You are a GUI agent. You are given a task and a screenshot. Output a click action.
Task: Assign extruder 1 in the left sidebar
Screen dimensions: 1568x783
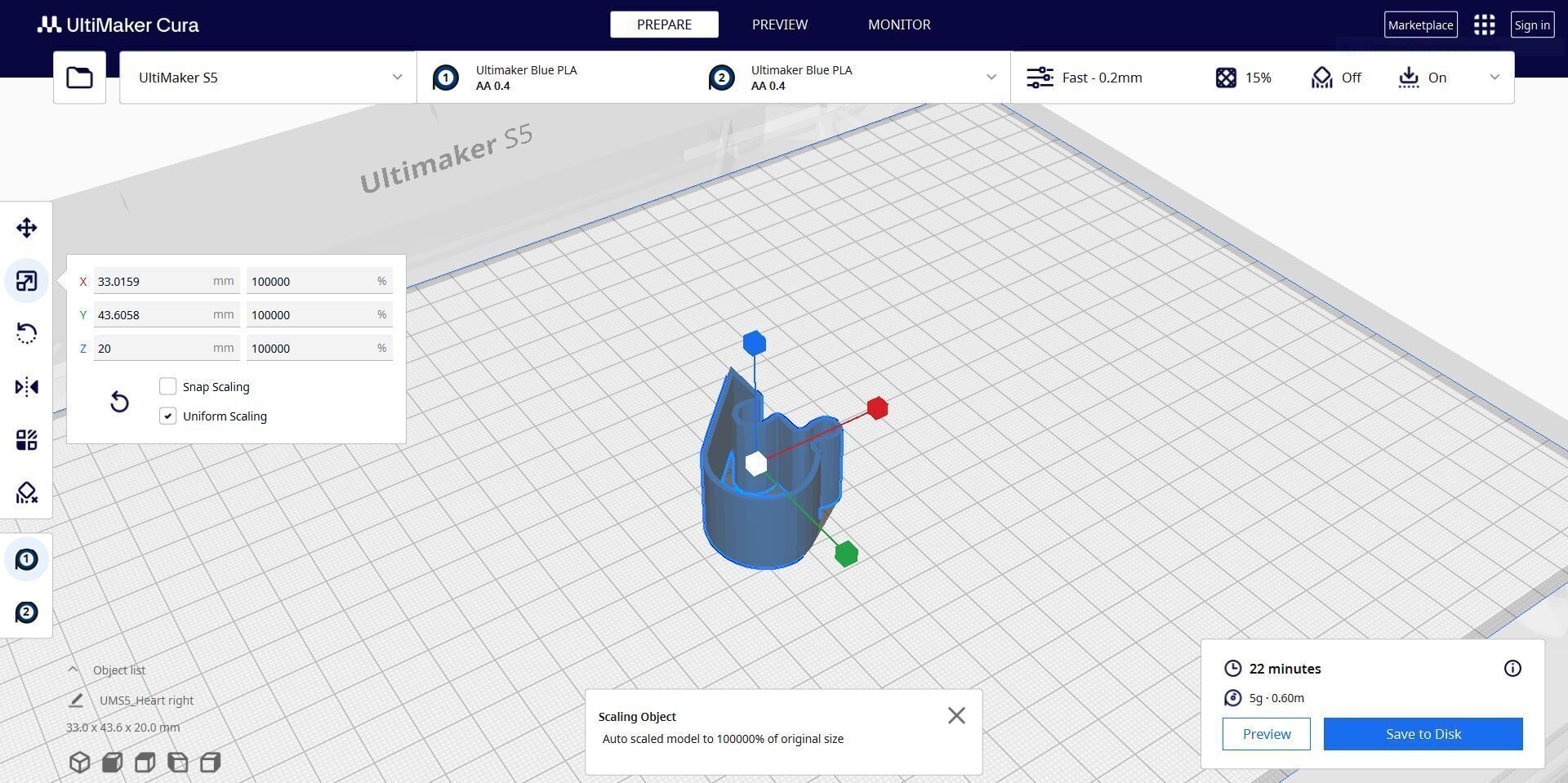point(26,559)
